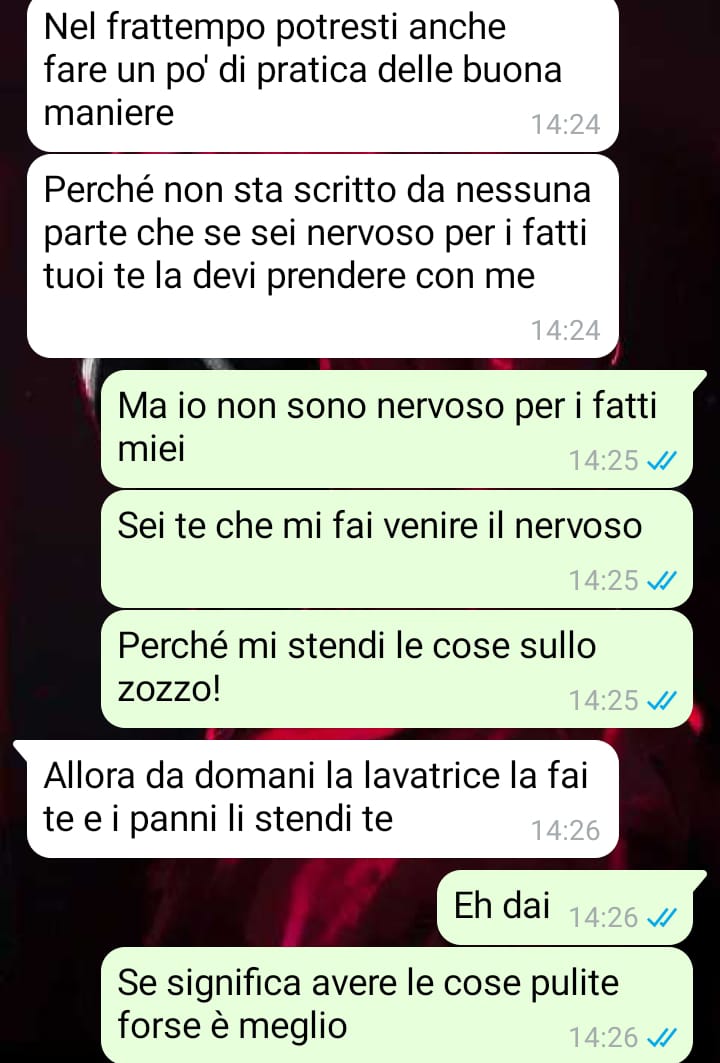Tap the checkmarks on 'Se significa avere le cose pulite'
The image size is (720, 1063).
tap(662, 1037)
